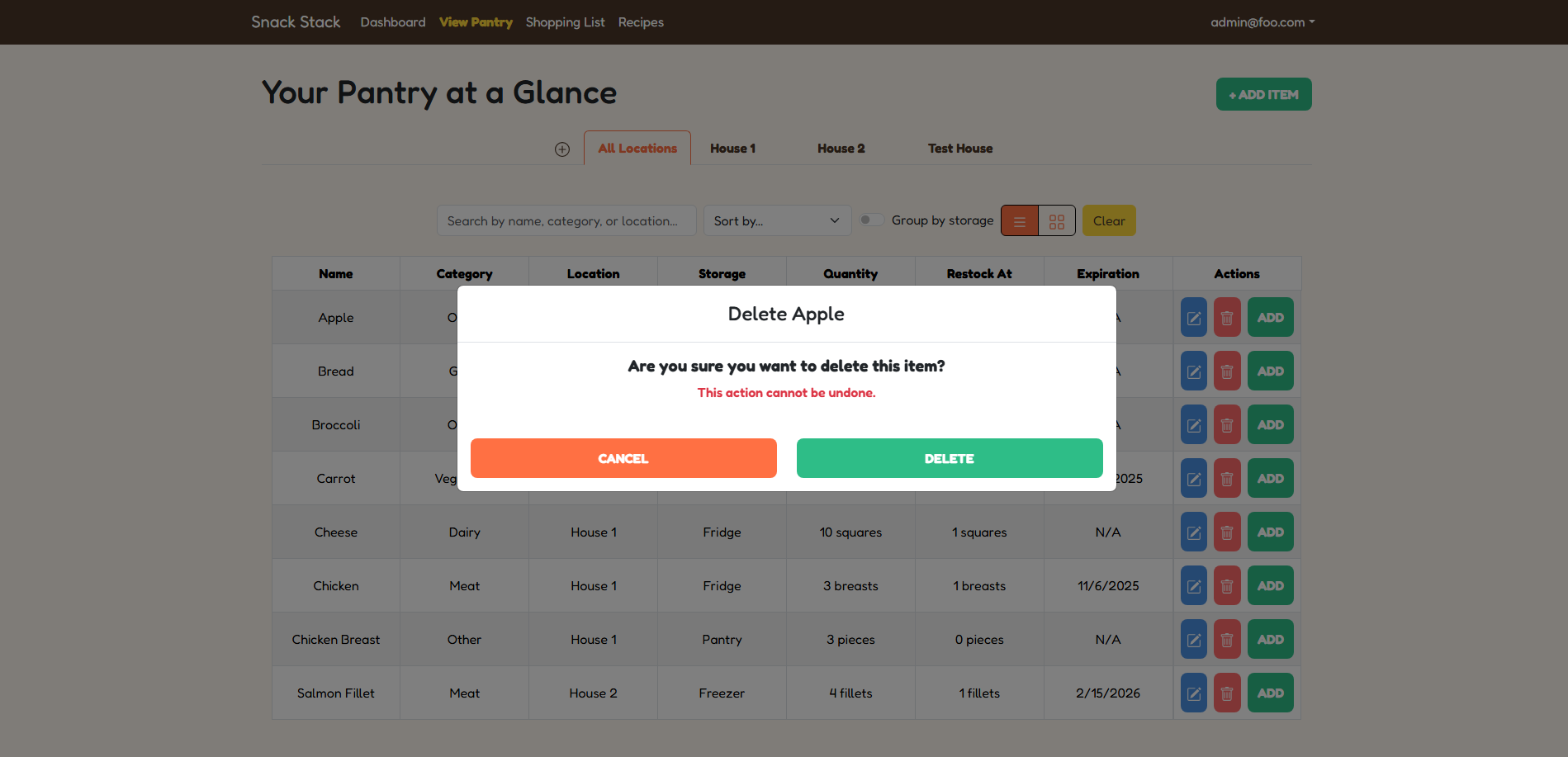Focus the pantry search input field

pyautogui.click(x=566, y=221)
